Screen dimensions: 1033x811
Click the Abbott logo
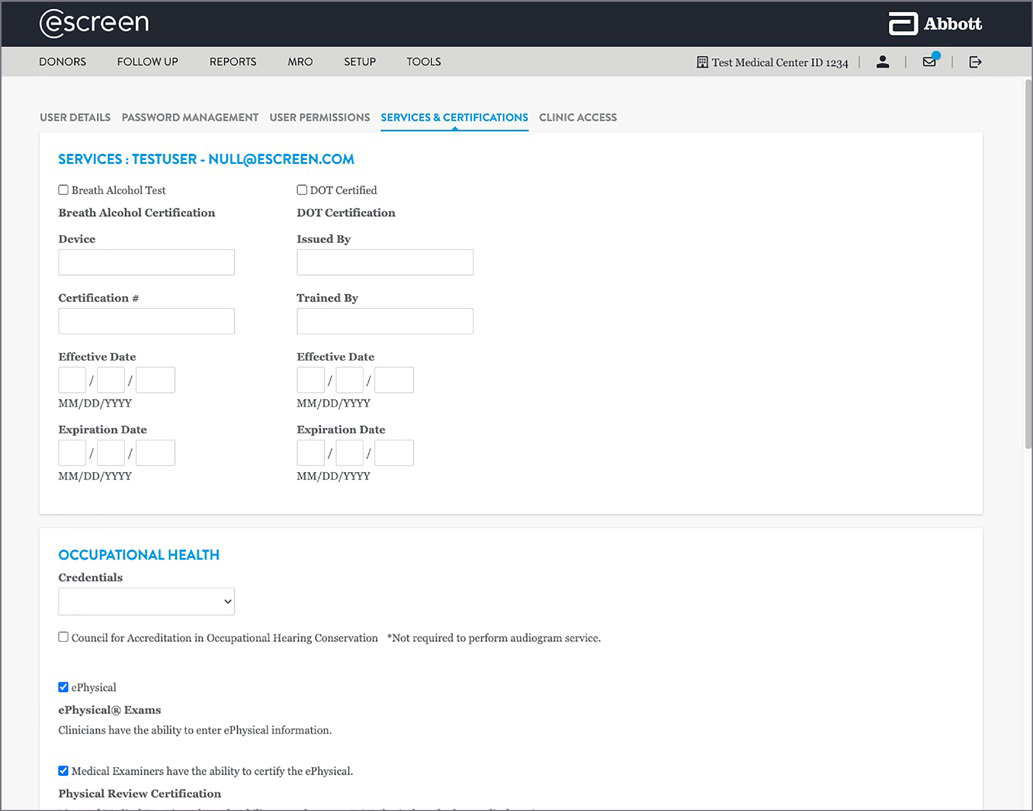(x=935, y=24)
